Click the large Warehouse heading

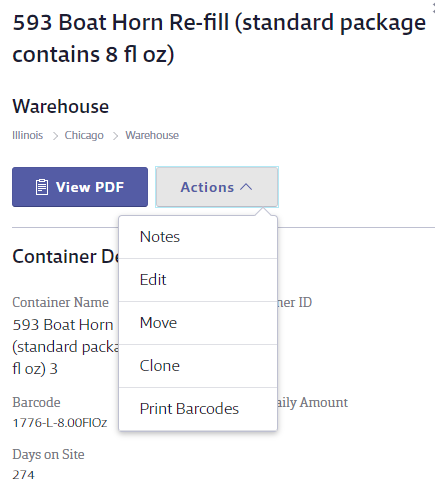click(61, 107)
